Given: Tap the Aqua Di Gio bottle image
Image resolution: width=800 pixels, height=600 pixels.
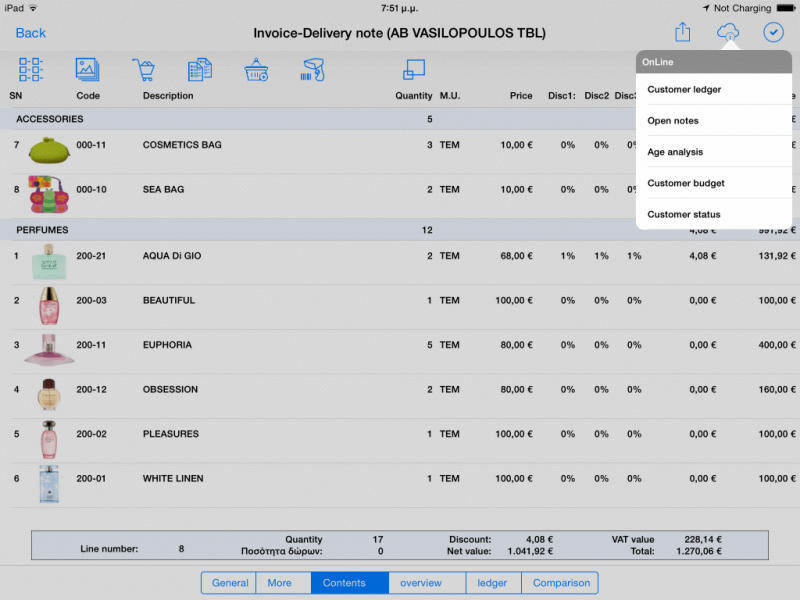Looking at the screenshot, I should 49,262.
